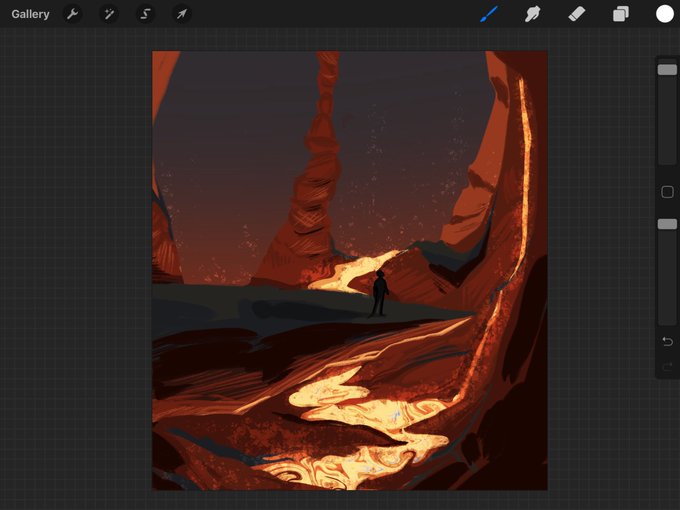680x510 pixels.
Task: Open the Actions wrench menu
Action: 72,14
